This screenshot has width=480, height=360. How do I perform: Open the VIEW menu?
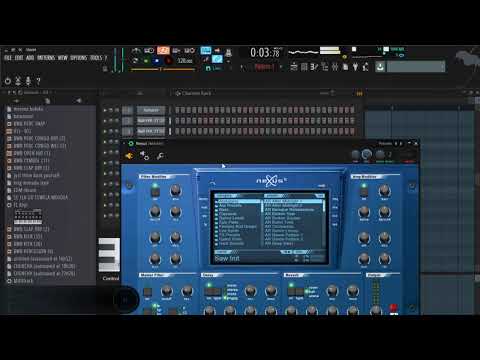coord(62,58)
